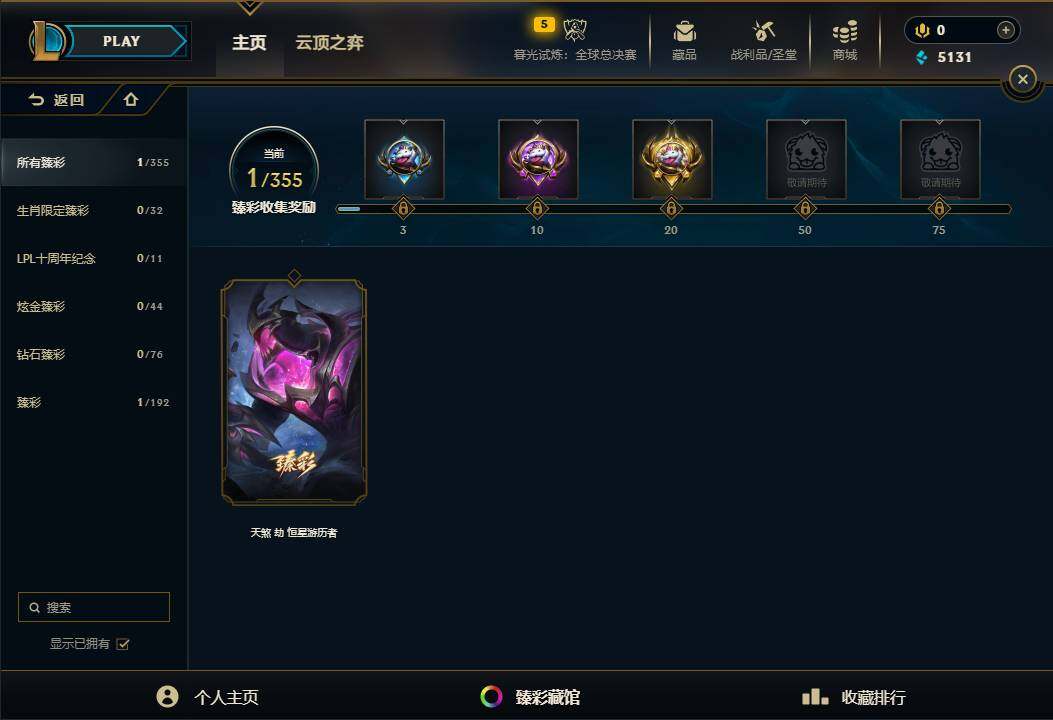The width and height of the screenshot is (1053, 720).
Task: Click the lock marker at milestone 3
Action: click(x=403, y=209)
